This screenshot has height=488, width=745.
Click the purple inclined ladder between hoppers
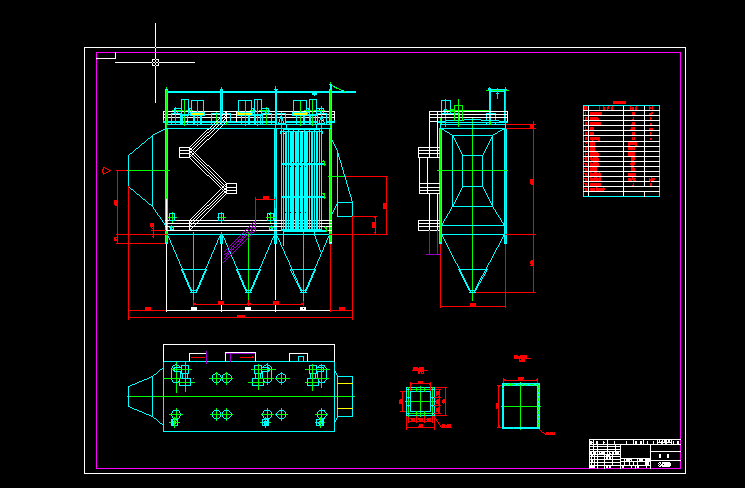[x=240, y=241]
